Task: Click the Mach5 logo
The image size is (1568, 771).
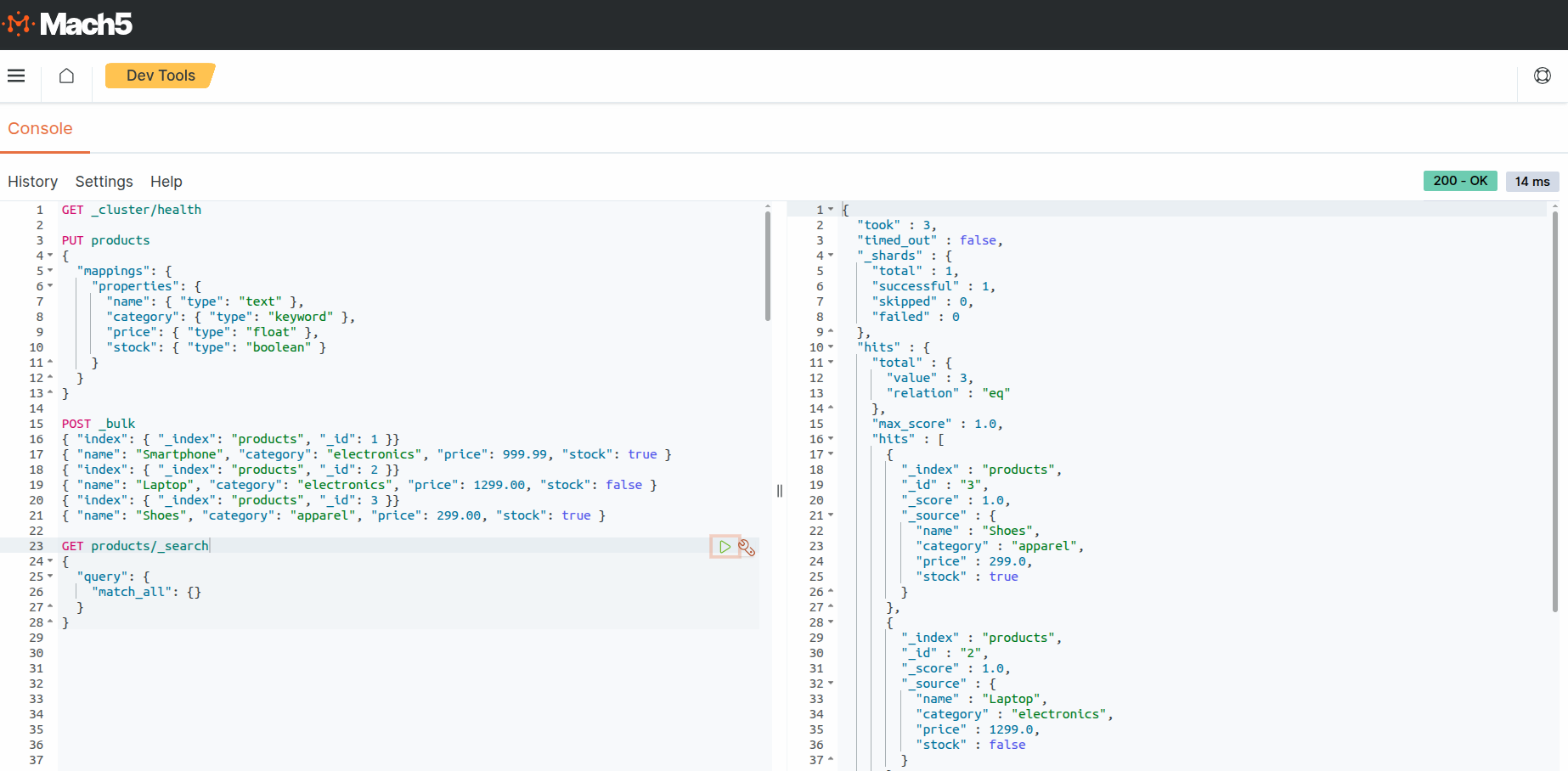Action: pos(68,24)
